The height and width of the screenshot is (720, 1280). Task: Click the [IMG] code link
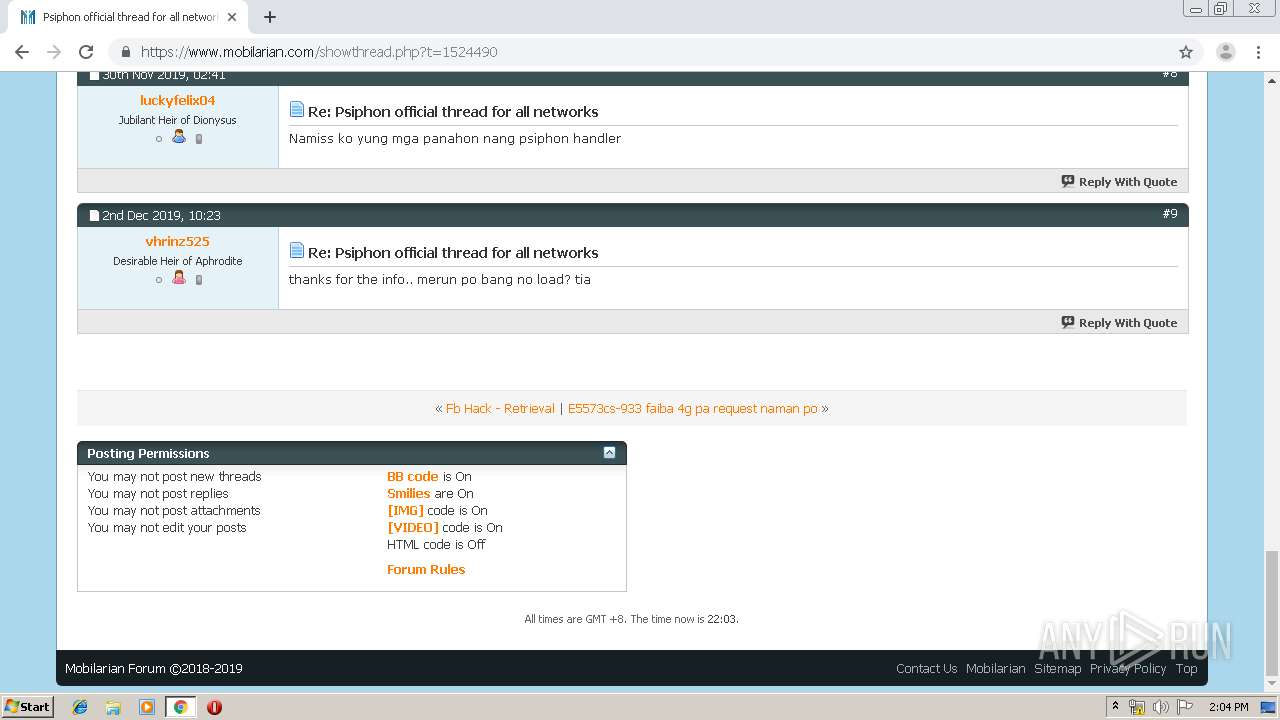click(405, 511)
